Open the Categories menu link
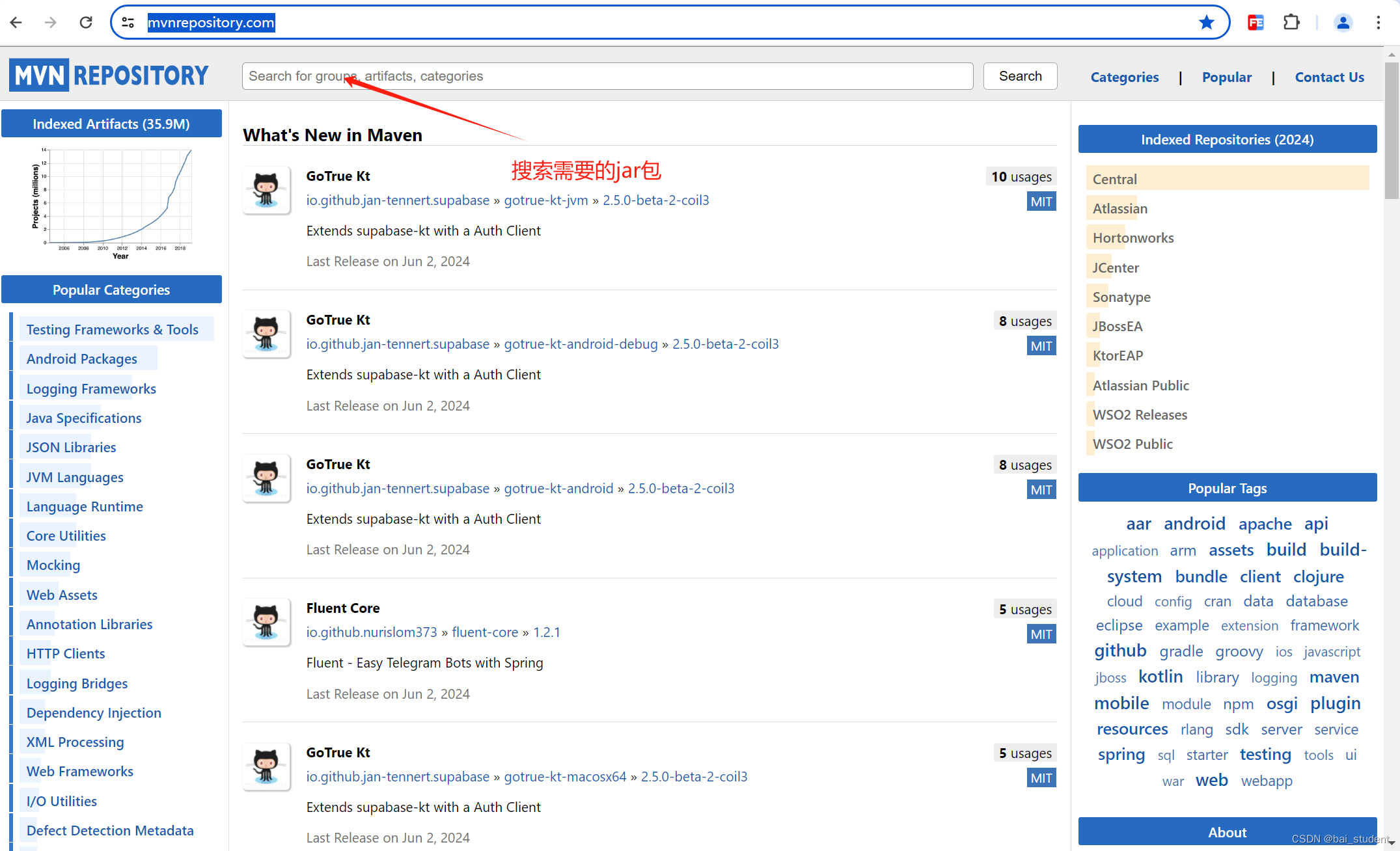Screen dimensions: 1400x851 (x=1124, y=77)
